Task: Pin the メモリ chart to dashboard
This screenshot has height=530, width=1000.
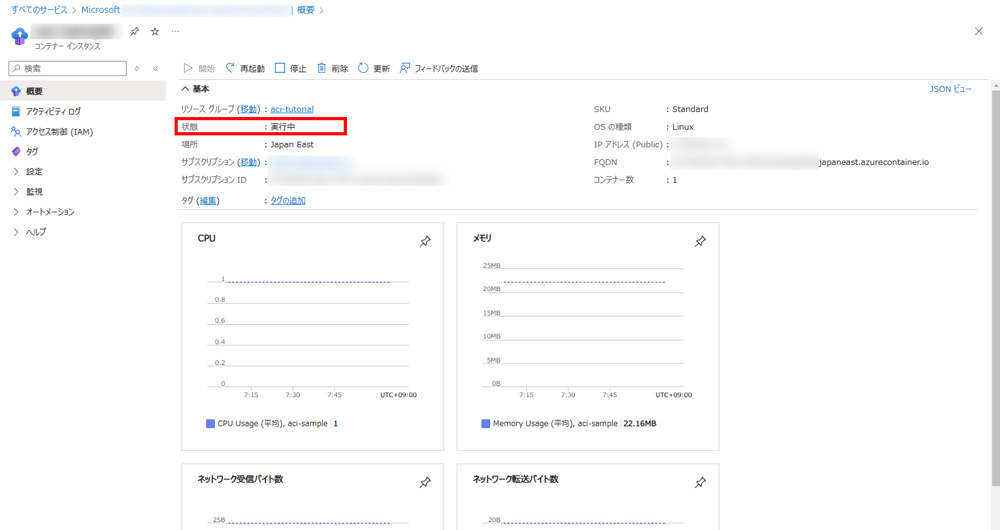Action: coord(700,241)
